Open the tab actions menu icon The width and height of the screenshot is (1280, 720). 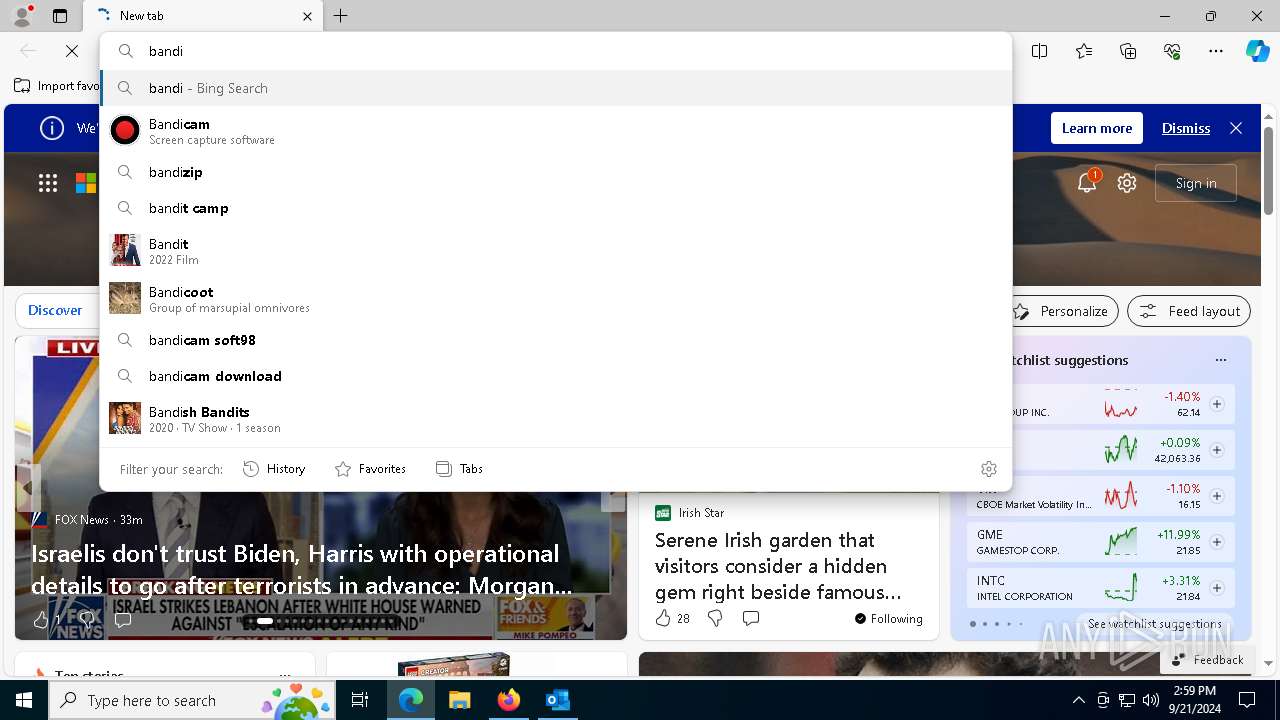(x=60, y=16)
